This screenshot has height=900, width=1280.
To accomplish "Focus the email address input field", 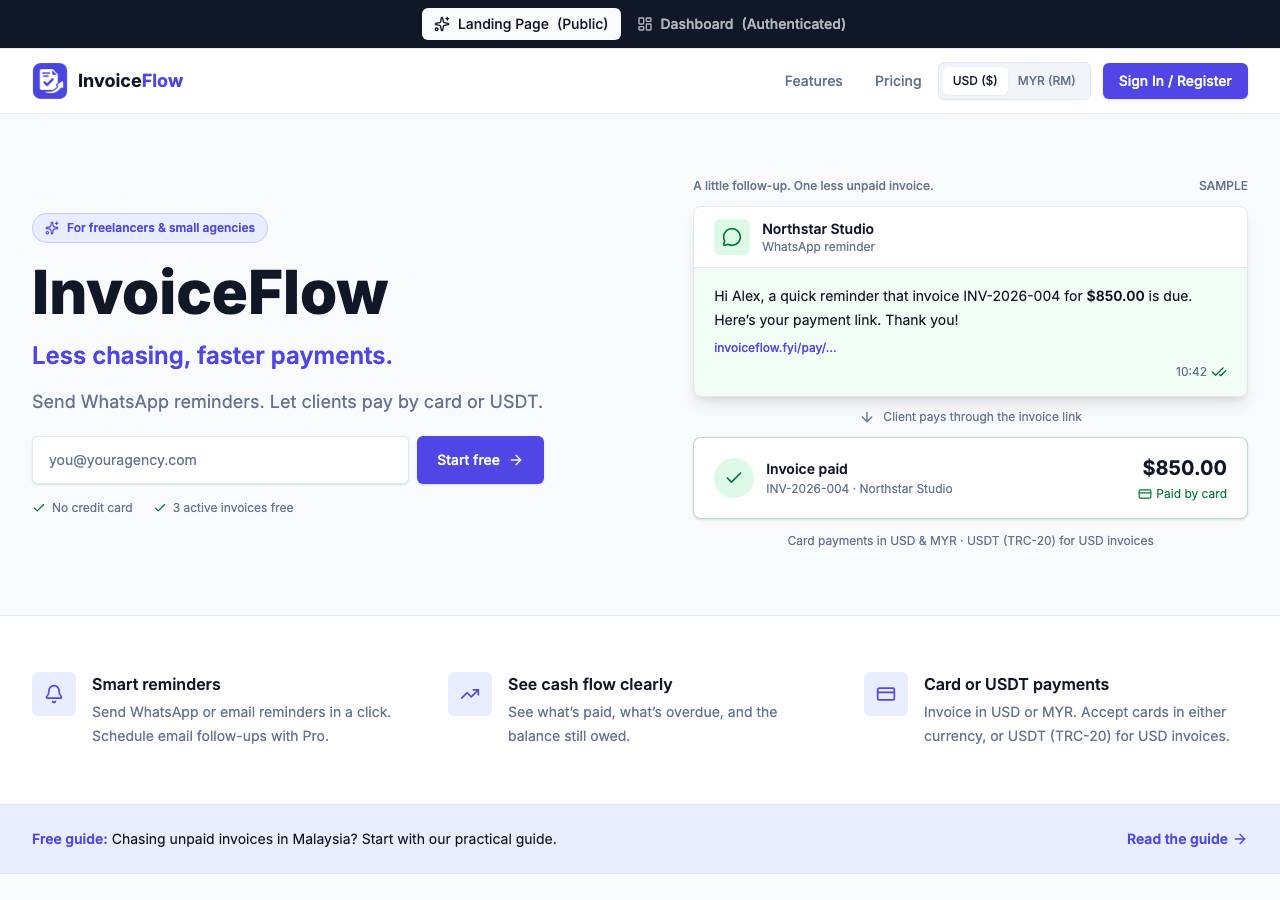I will coord(220,460).
